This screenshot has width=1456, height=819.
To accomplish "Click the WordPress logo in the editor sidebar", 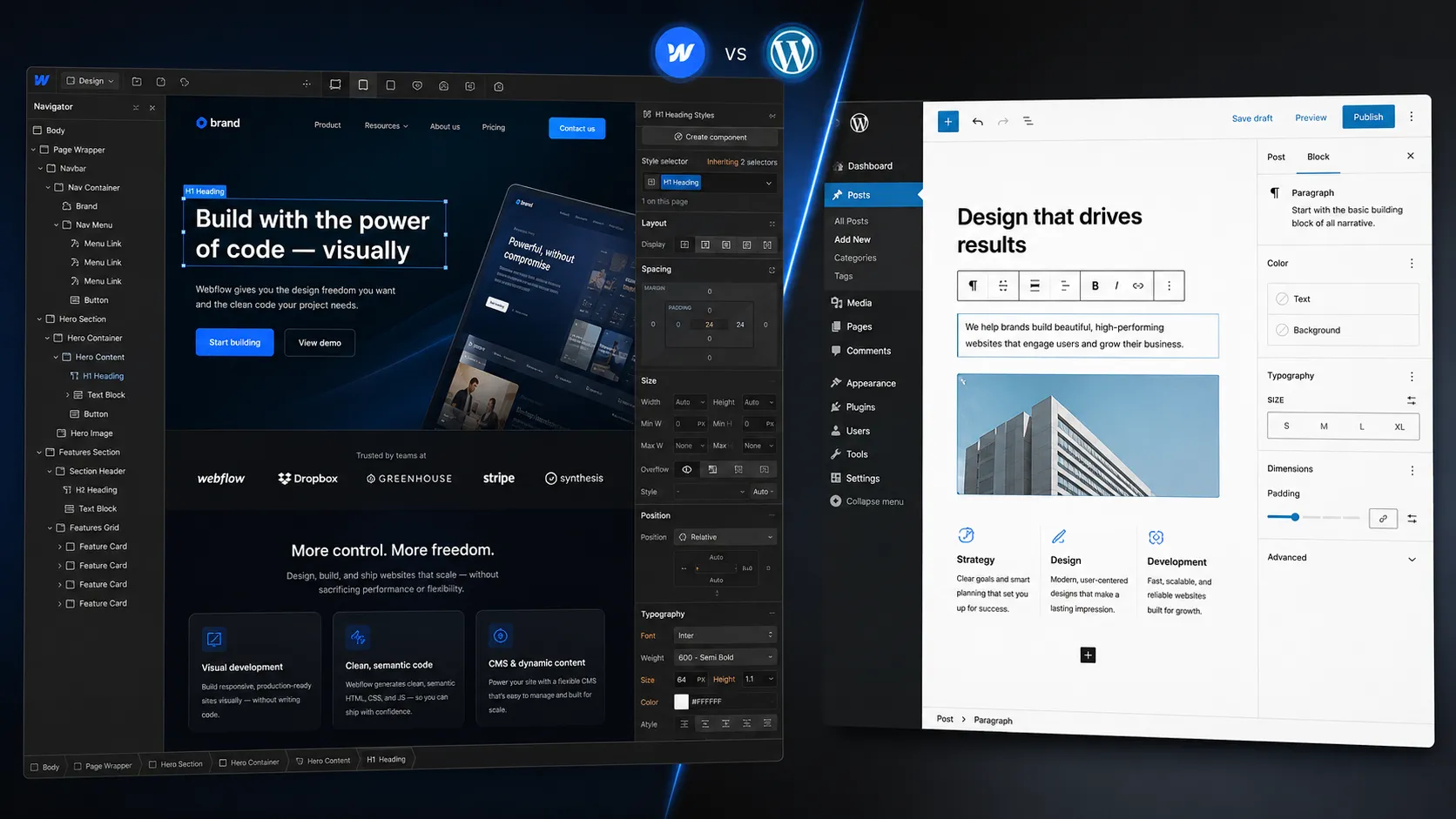I will [x=859, y=123].
